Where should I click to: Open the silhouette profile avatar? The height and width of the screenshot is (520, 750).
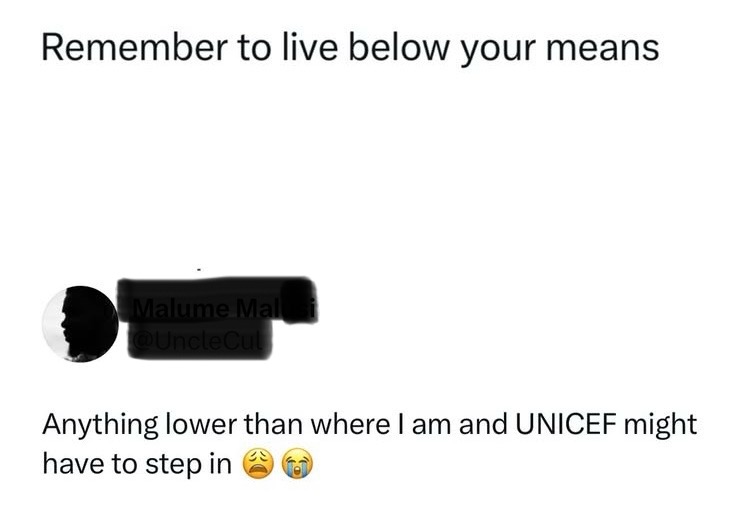click(x=80, y=324)
